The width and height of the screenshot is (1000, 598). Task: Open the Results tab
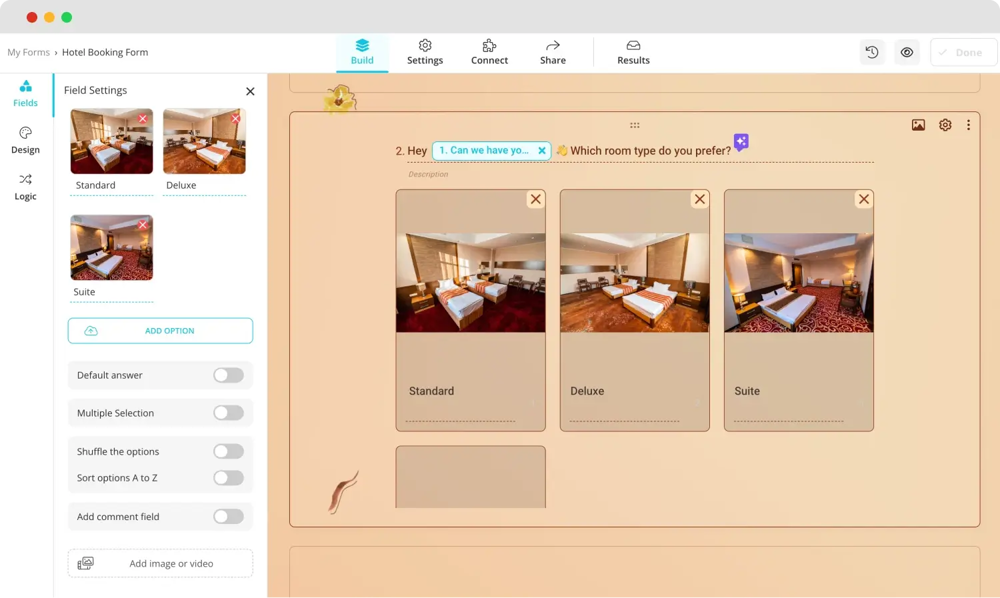pyautogui.click(x=633, y=52)
